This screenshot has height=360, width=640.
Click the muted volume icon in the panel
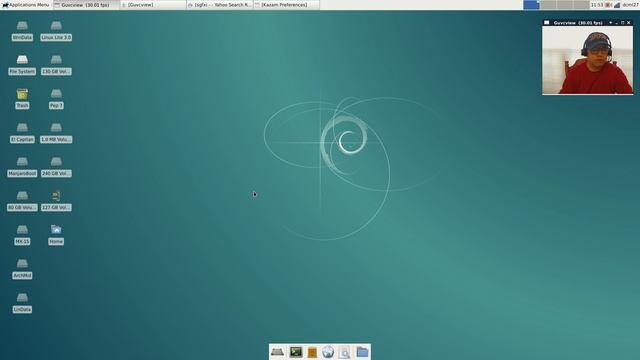tap(608, 5)
